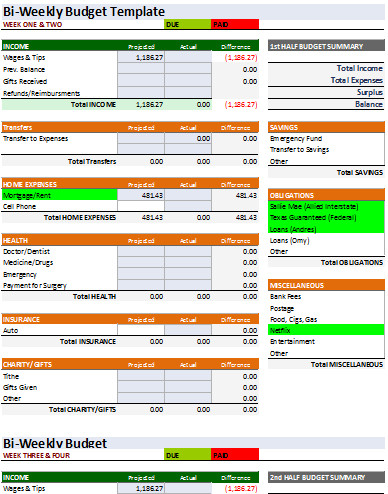Screen dimensions: 388x494
Task: Click the WEEK ONE & TWO label
Action: coord(32,24)
